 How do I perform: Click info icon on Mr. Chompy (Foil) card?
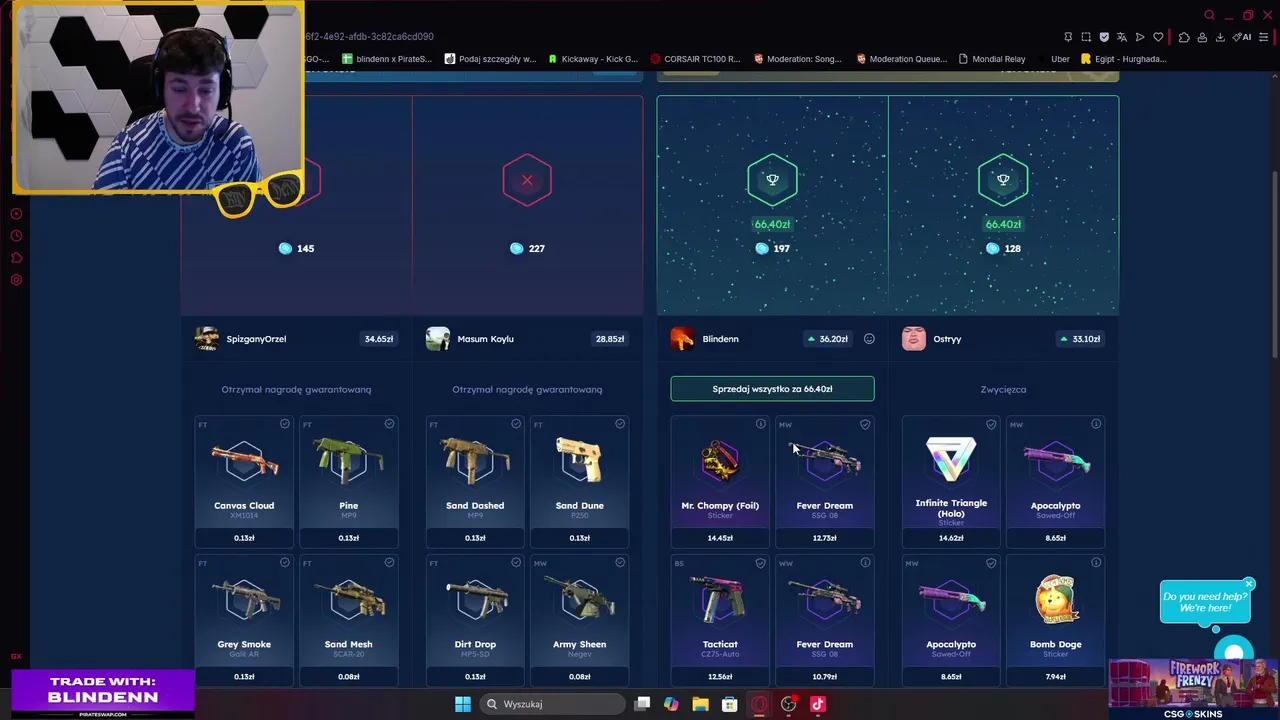tap(761, 424)
